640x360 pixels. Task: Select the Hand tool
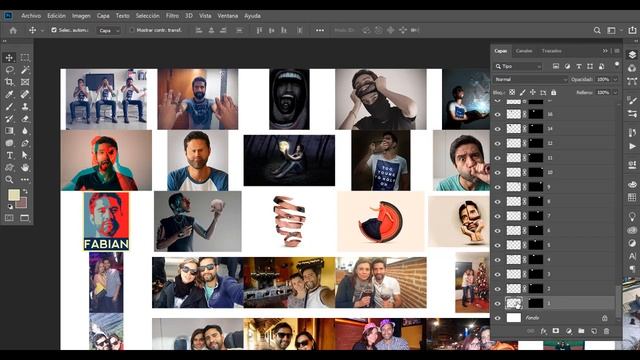click(x=25, y=167)
